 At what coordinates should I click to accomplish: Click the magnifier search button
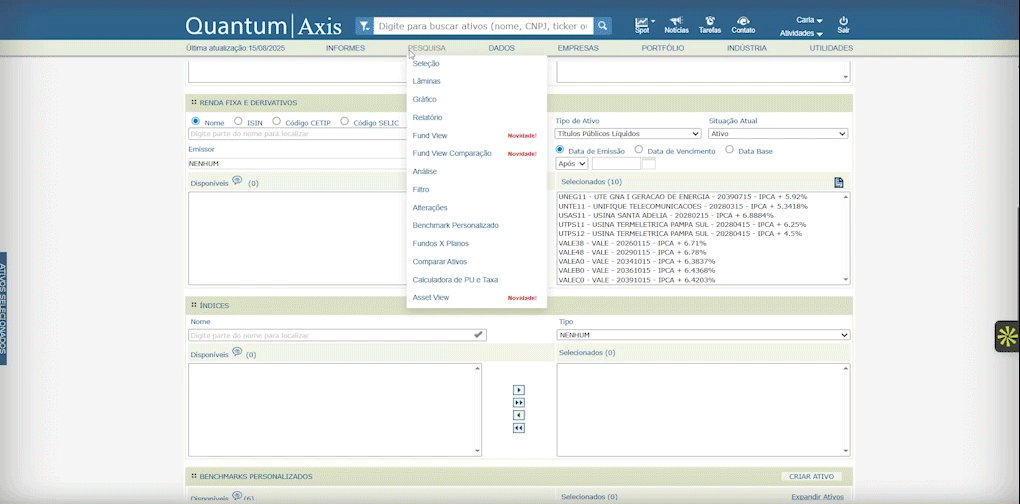pos(602,26)
